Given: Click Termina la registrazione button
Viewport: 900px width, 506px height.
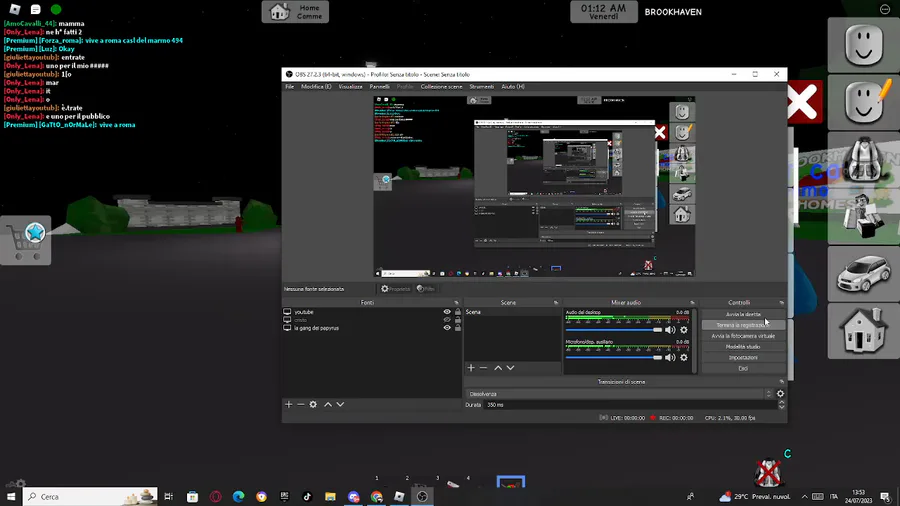Looking at the screenshot, I should [743, 325].
